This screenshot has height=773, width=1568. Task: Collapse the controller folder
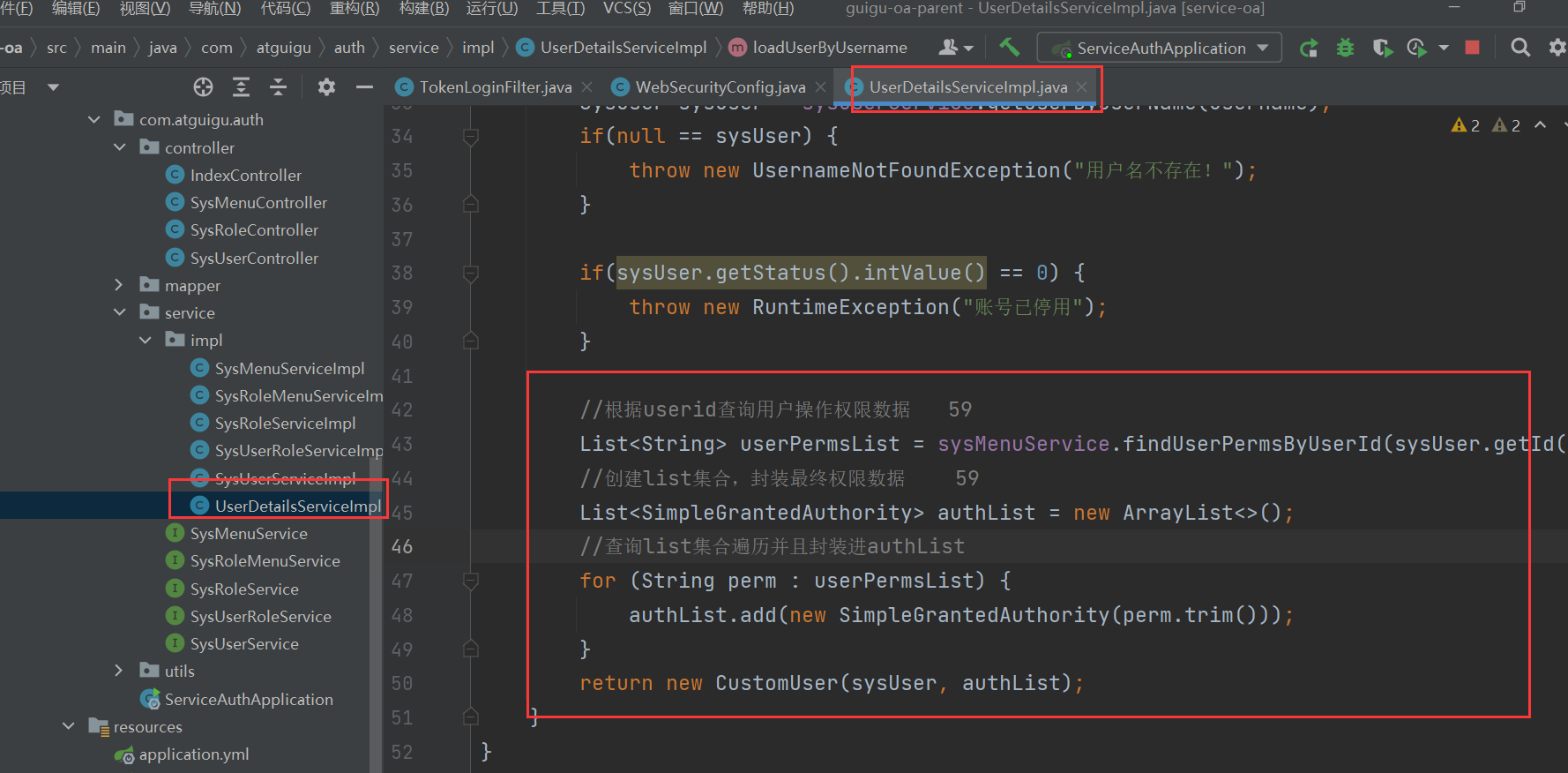120,147
